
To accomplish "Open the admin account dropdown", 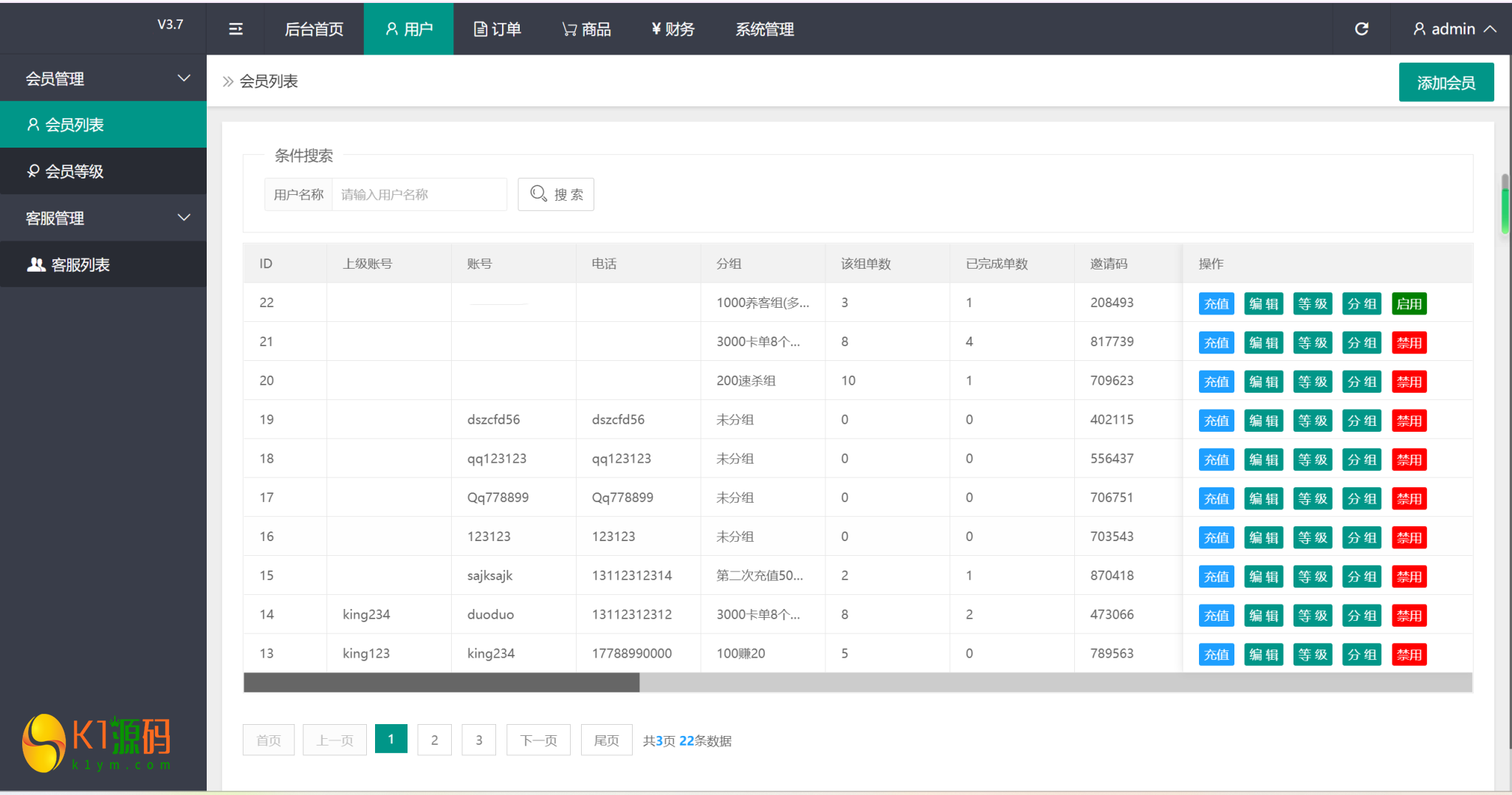I will click(1454, 30).
